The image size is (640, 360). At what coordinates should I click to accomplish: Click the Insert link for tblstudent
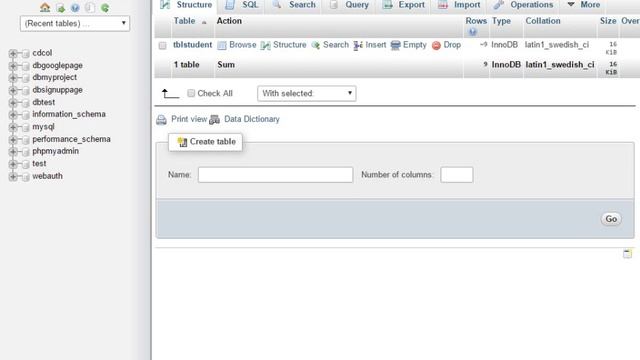(376, 45)
